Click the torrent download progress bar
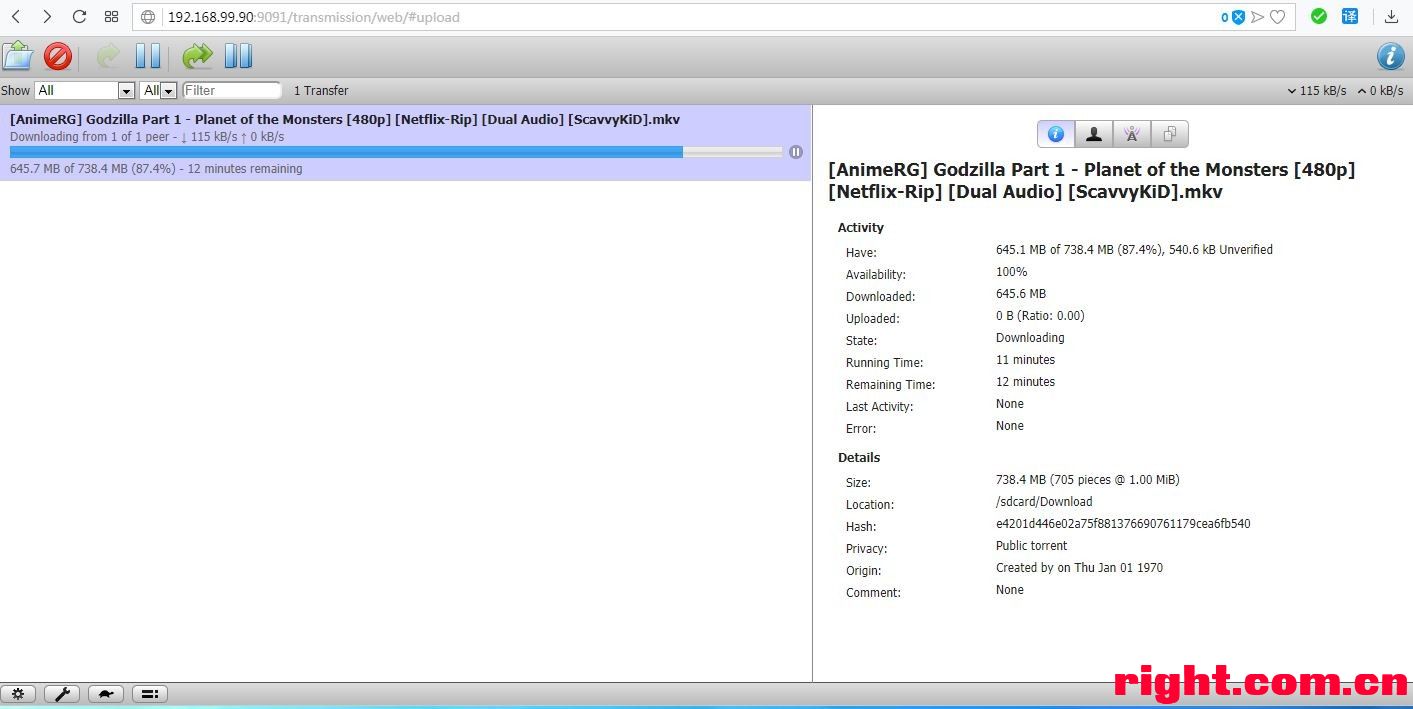The height and width of the screenshot is (709, 1413). (x=396, y=152)
